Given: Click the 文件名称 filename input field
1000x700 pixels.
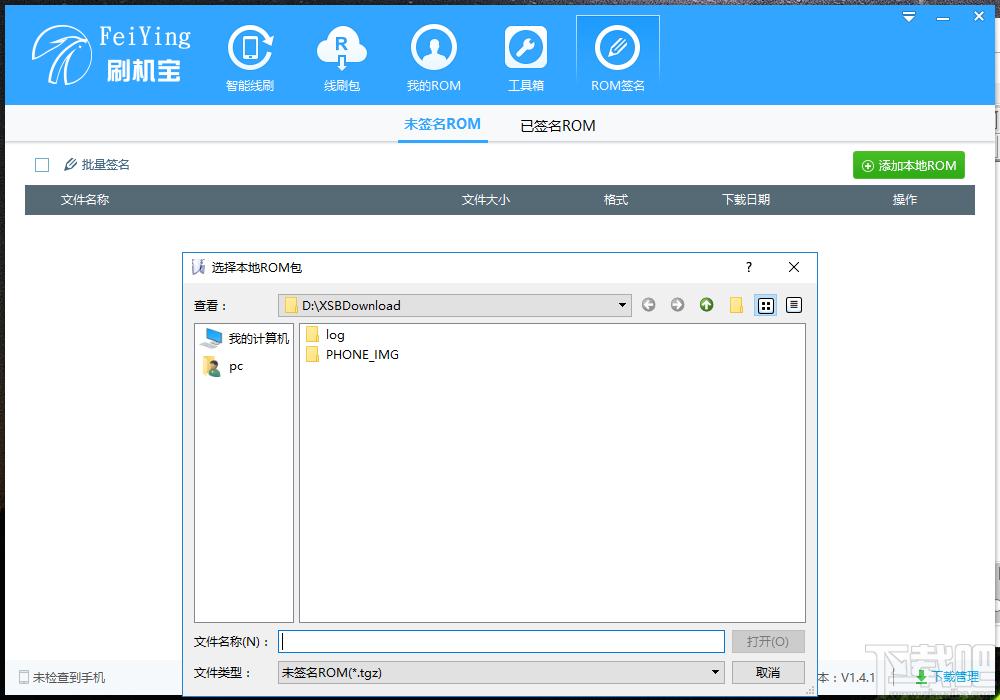Looking at the screenshot, I should click(x=501, y=641).
